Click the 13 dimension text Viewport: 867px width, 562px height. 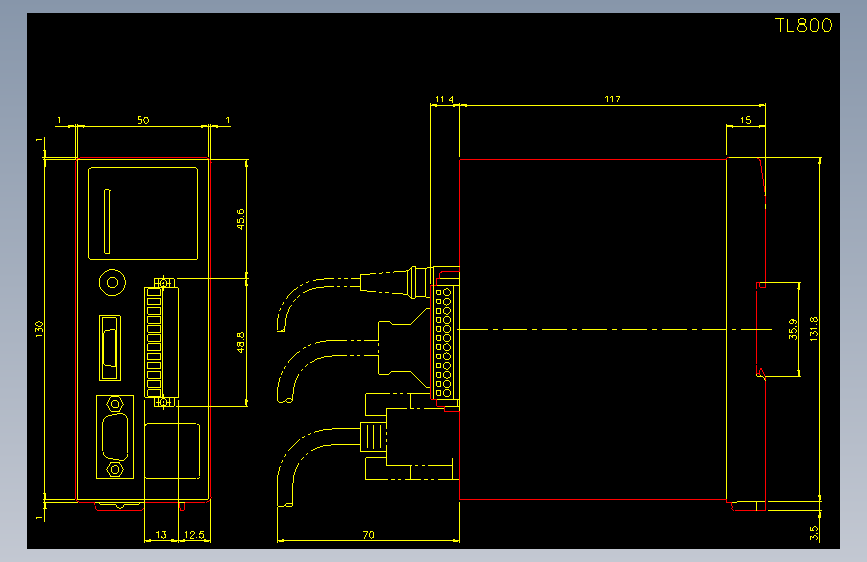coord(160,535)
